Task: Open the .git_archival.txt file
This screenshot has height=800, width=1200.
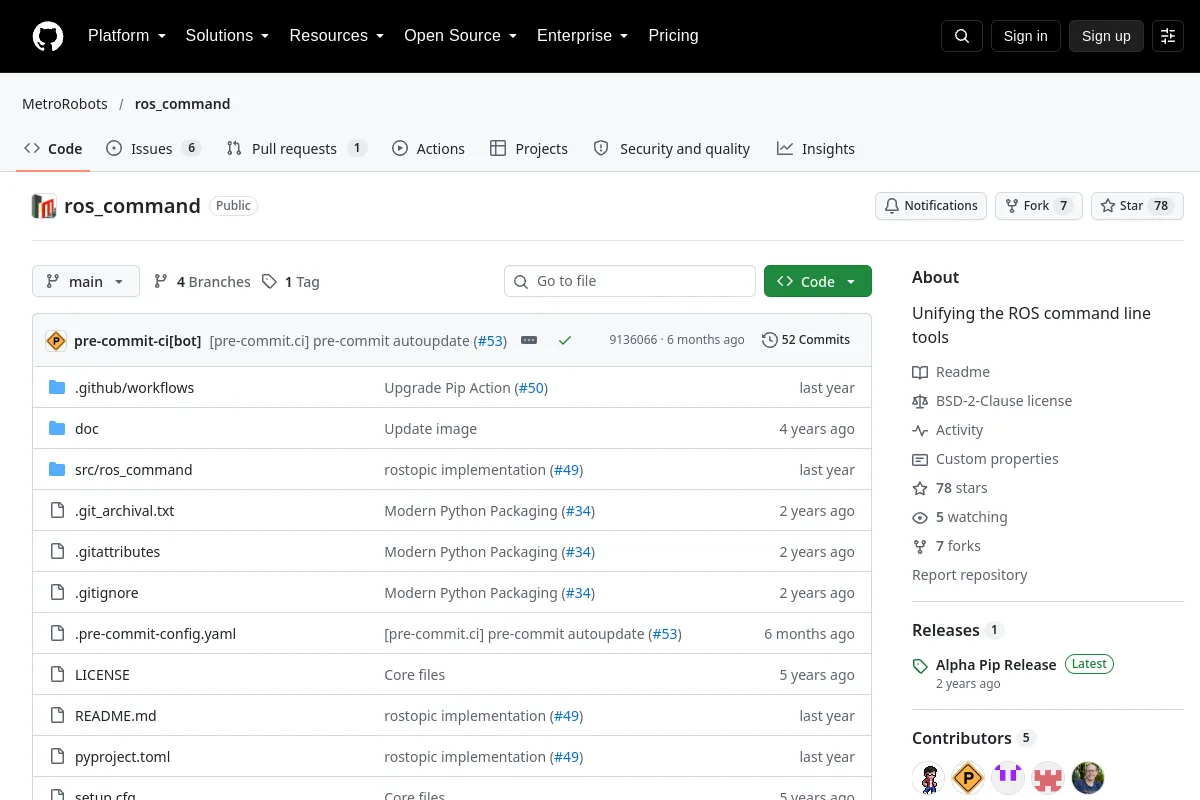Action: tap(124, 511)
